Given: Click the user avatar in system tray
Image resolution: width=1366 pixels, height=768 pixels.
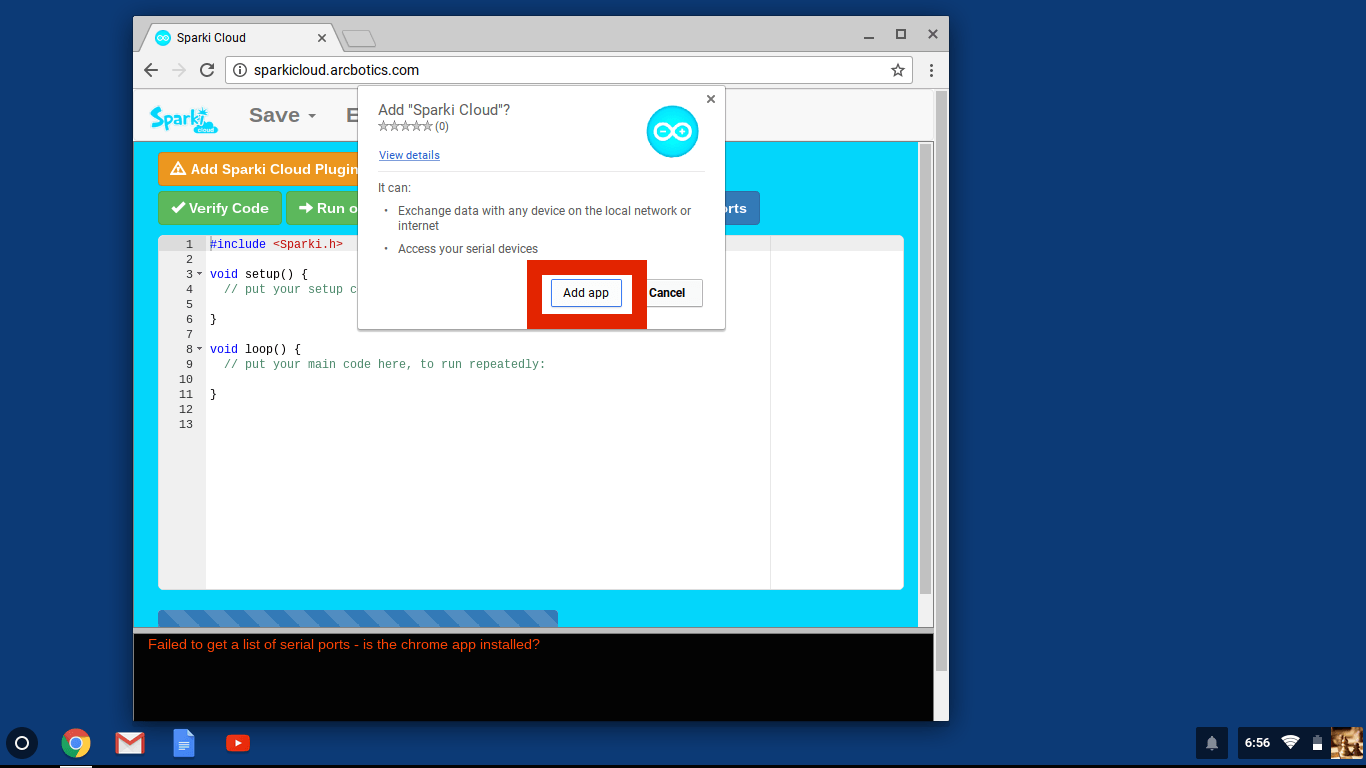Looking at the screenshot, I should pyautogui.click(x=1347, y=743).
